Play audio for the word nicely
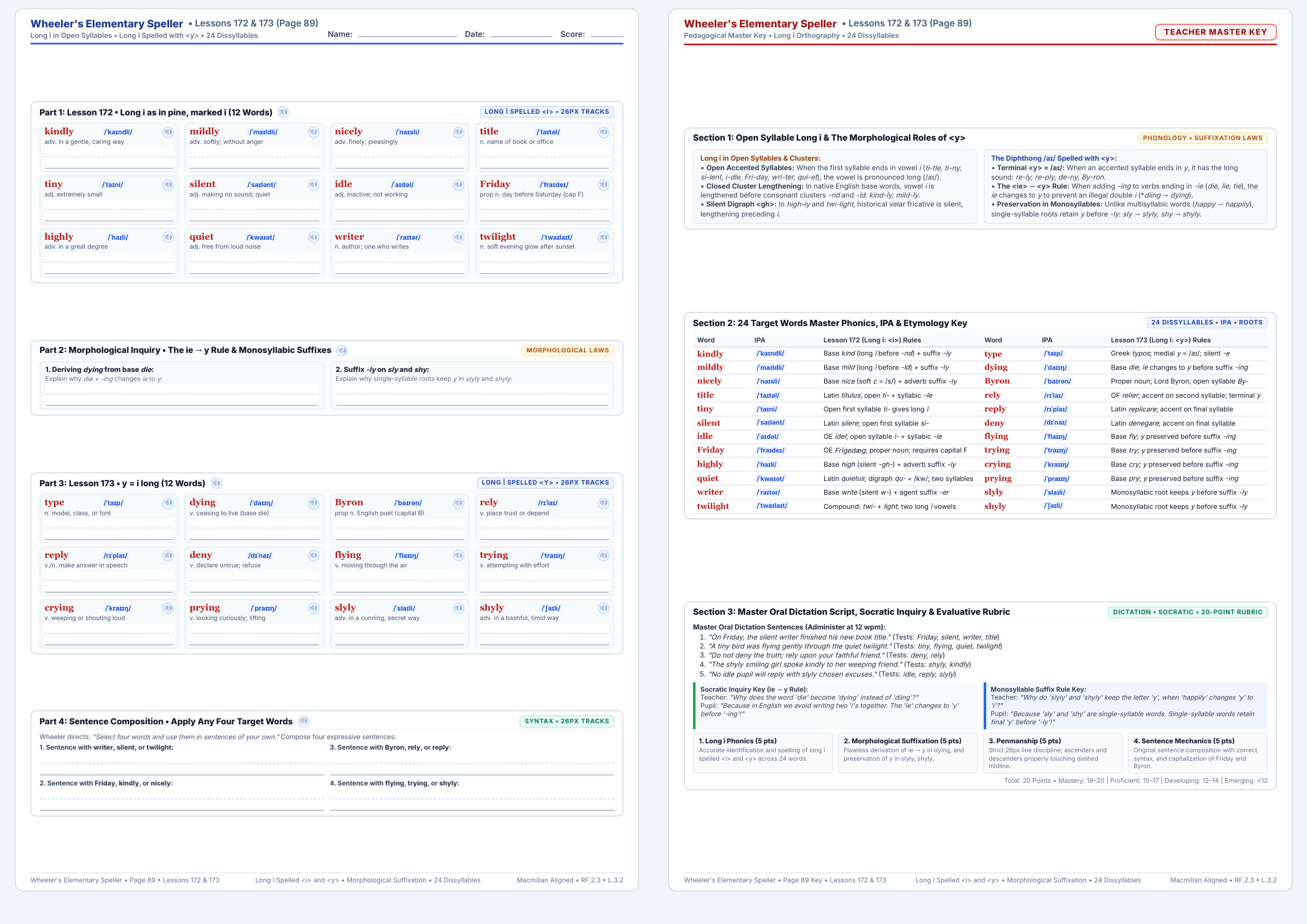This screenshot has height=924, width=1307. pos(459,132)
